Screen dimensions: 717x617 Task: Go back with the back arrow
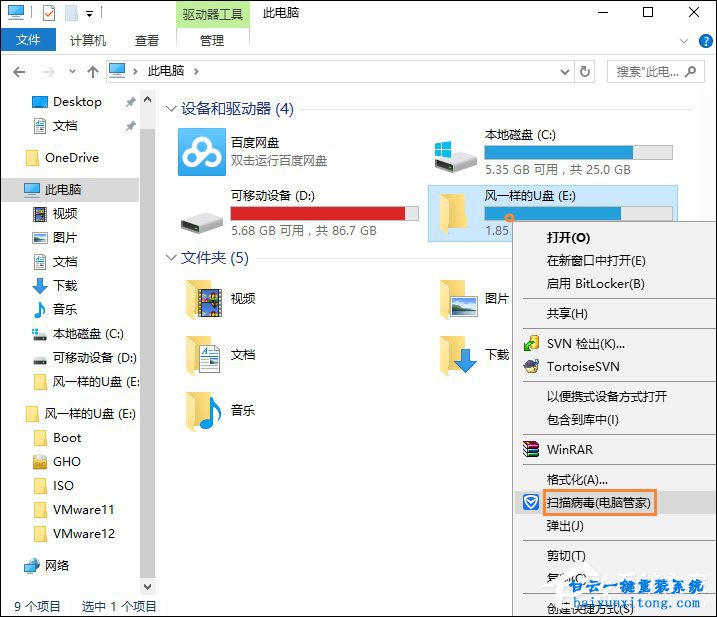19,72
